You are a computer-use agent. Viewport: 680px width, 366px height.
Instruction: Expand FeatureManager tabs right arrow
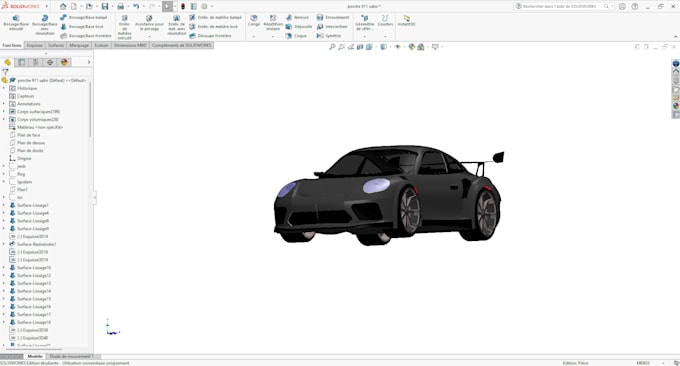coord(89,62)
